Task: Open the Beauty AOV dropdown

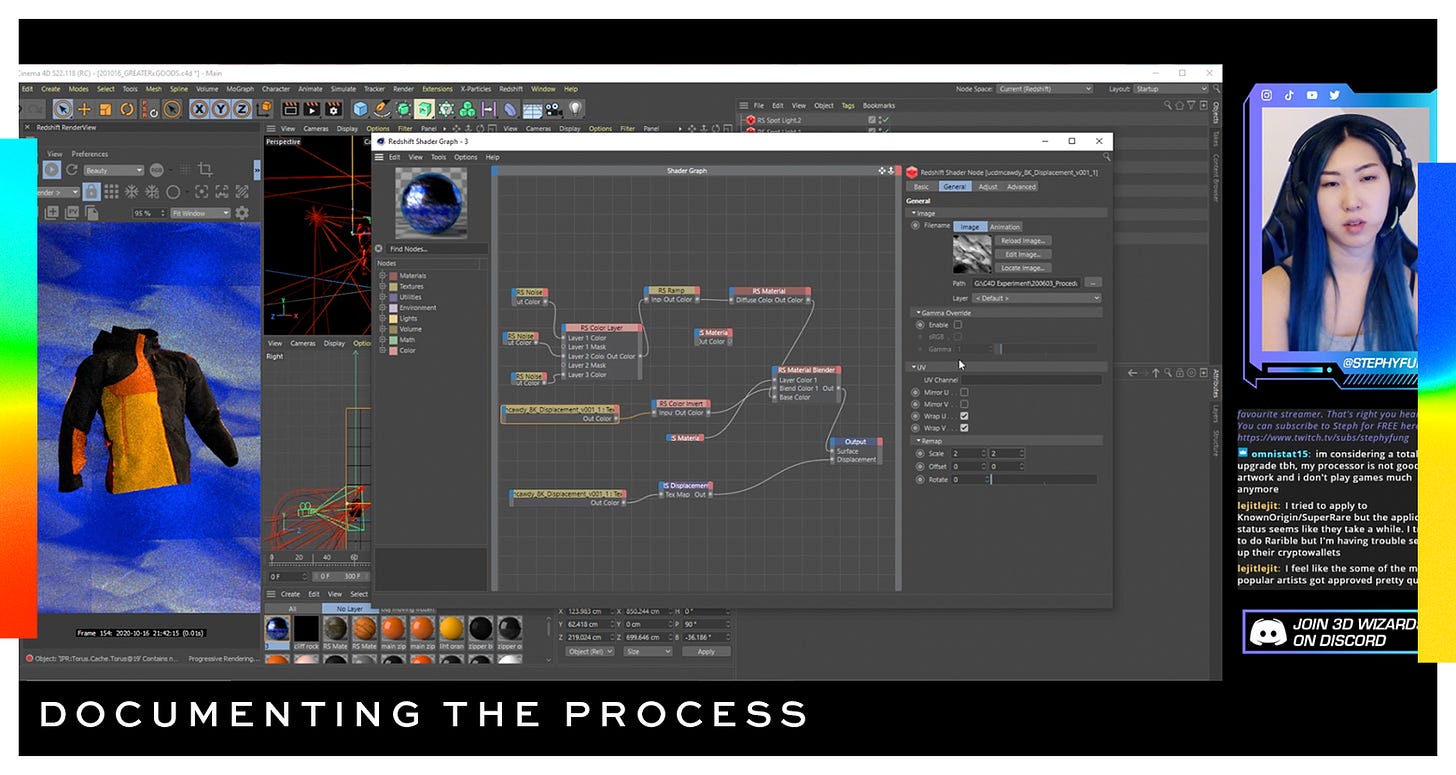Action: coord(114,171)
